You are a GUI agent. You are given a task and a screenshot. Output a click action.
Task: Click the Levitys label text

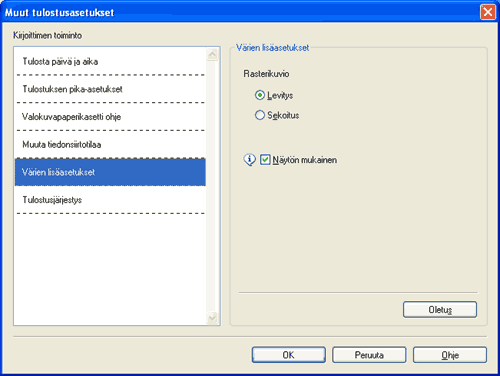(x=280, y=96)
